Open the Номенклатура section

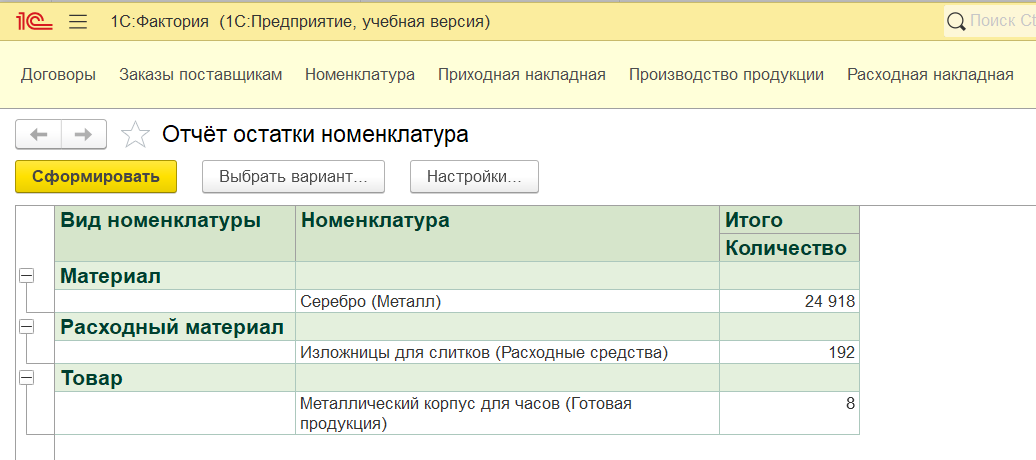[x=359, y=75]
